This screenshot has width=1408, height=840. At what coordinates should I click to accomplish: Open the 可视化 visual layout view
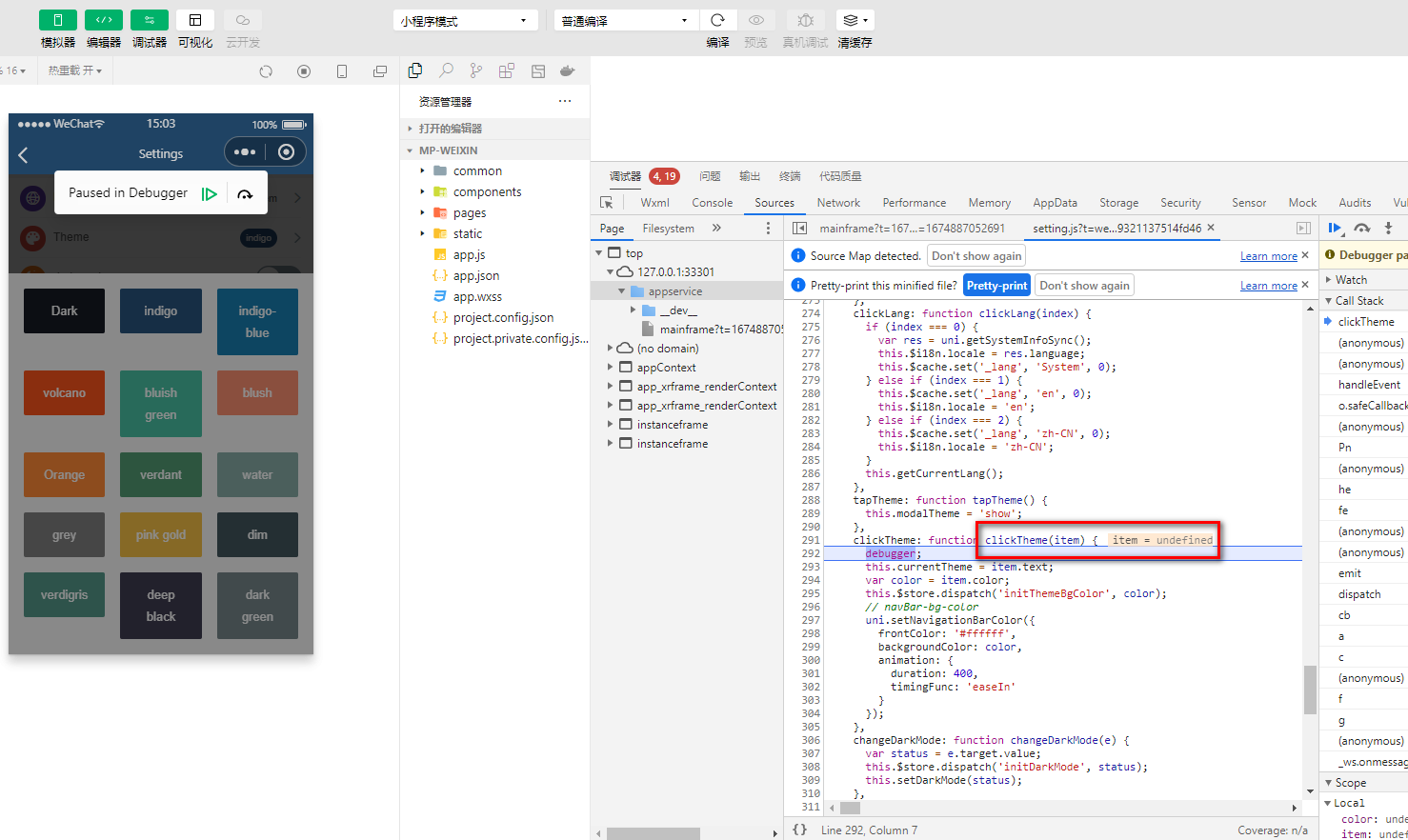tap(195, 20)
